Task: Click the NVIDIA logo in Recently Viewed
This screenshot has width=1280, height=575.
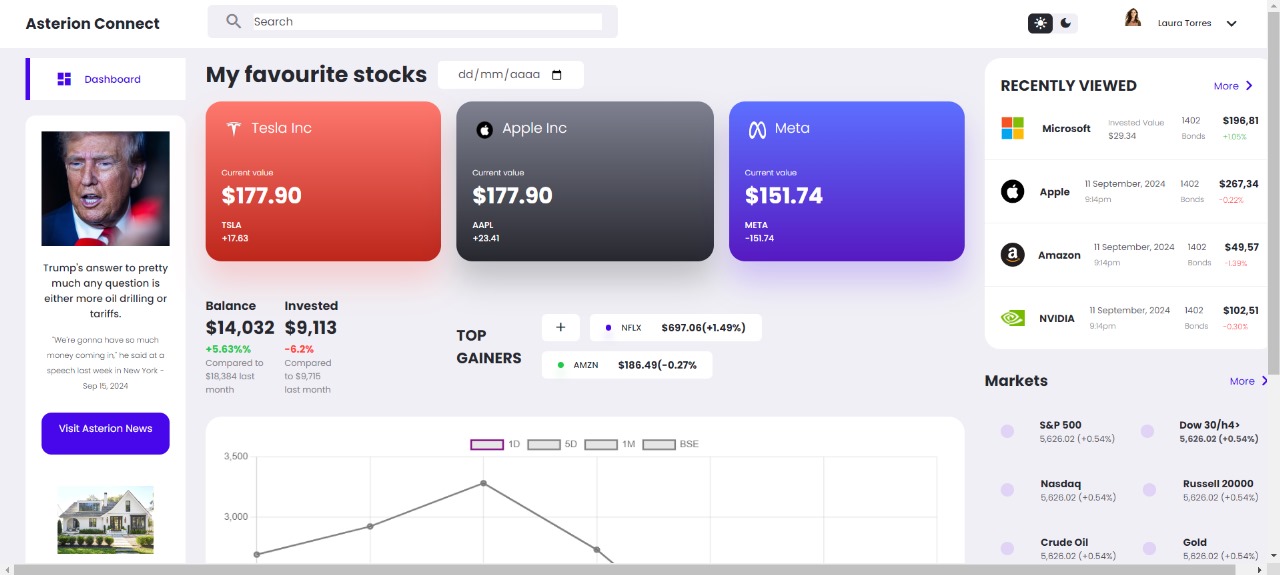Action: [x=1013, y=318]
